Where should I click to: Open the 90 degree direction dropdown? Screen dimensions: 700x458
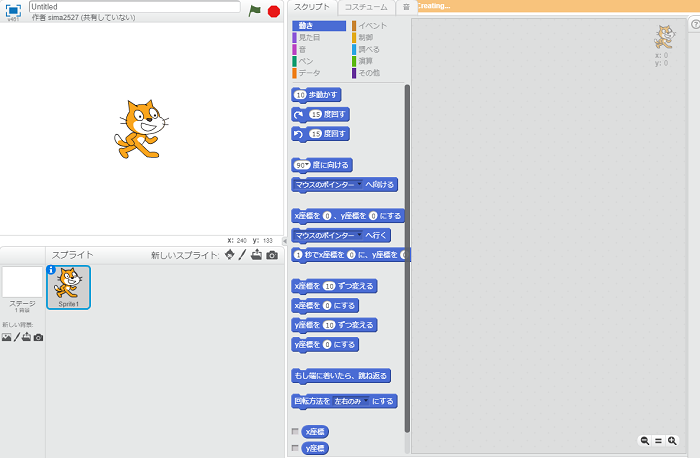307,164
